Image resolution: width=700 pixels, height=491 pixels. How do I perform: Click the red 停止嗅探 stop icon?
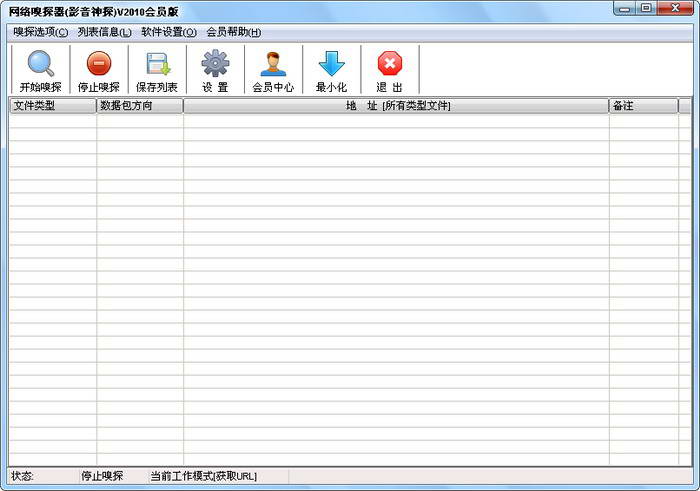tap(99, 70)
